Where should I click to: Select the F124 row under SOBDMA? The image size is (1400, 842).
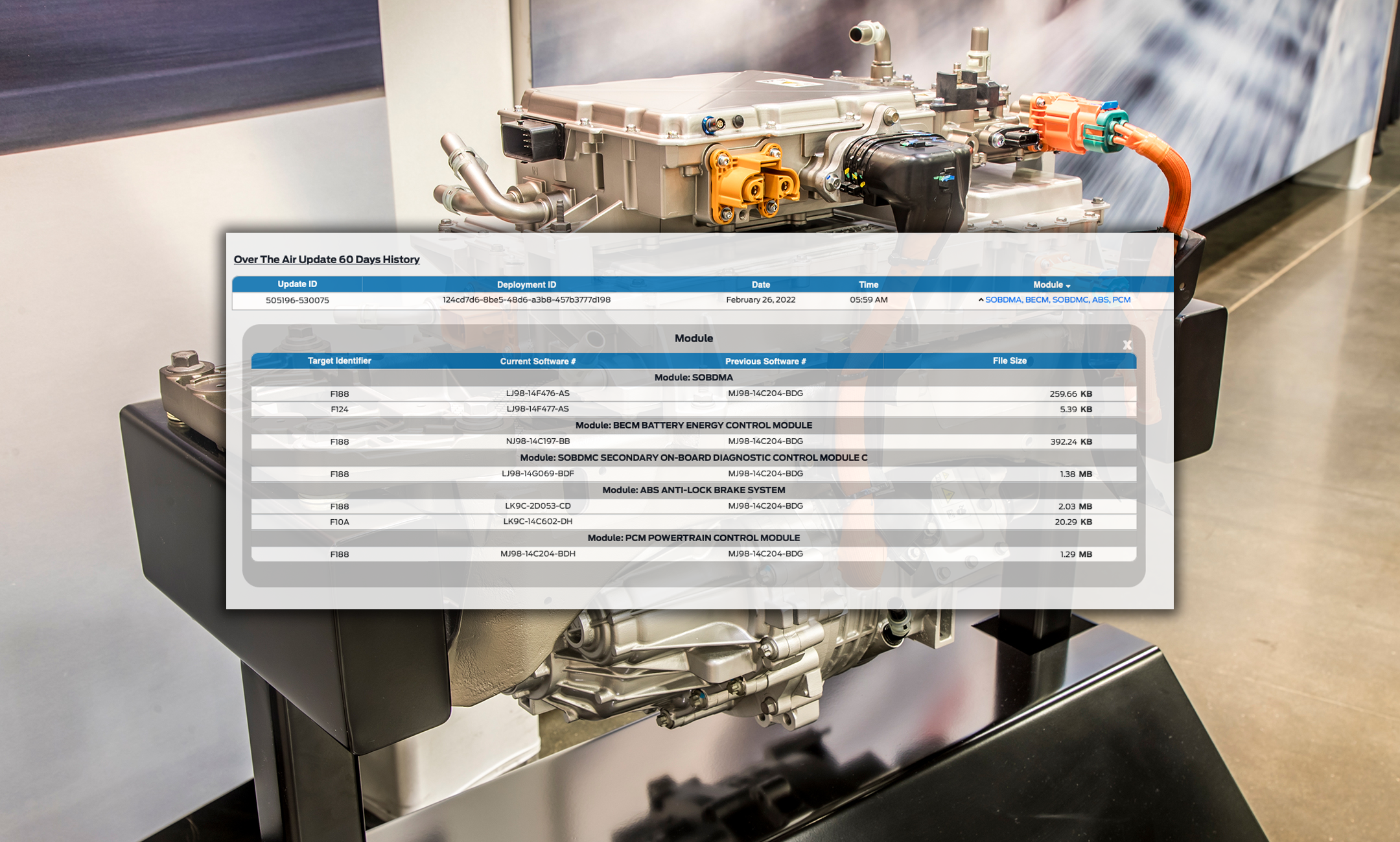tap(339, 409)
